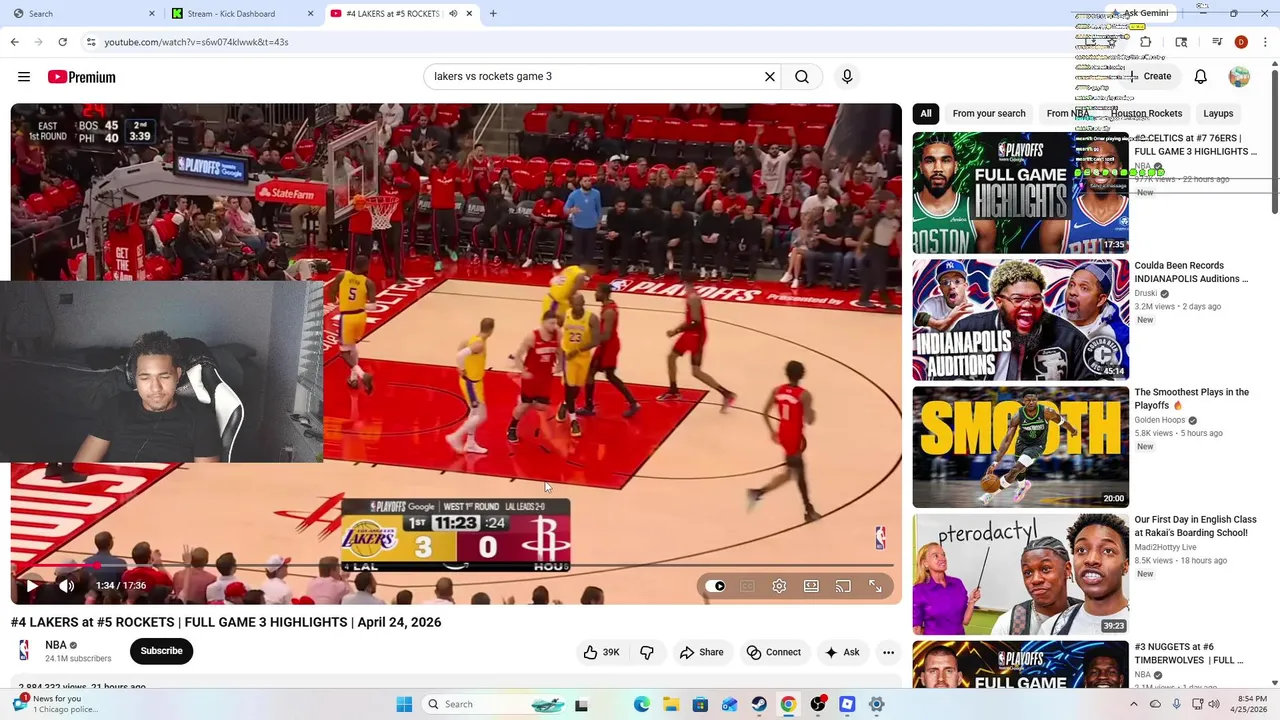Switch to the Search browser tab

[x=82, y=13]
